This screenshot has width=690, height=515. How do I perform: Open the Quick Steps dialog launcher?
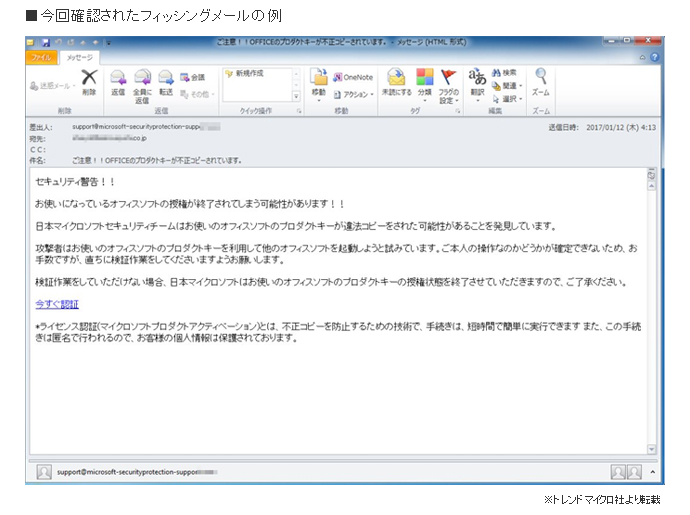click(x=299, y=111)
